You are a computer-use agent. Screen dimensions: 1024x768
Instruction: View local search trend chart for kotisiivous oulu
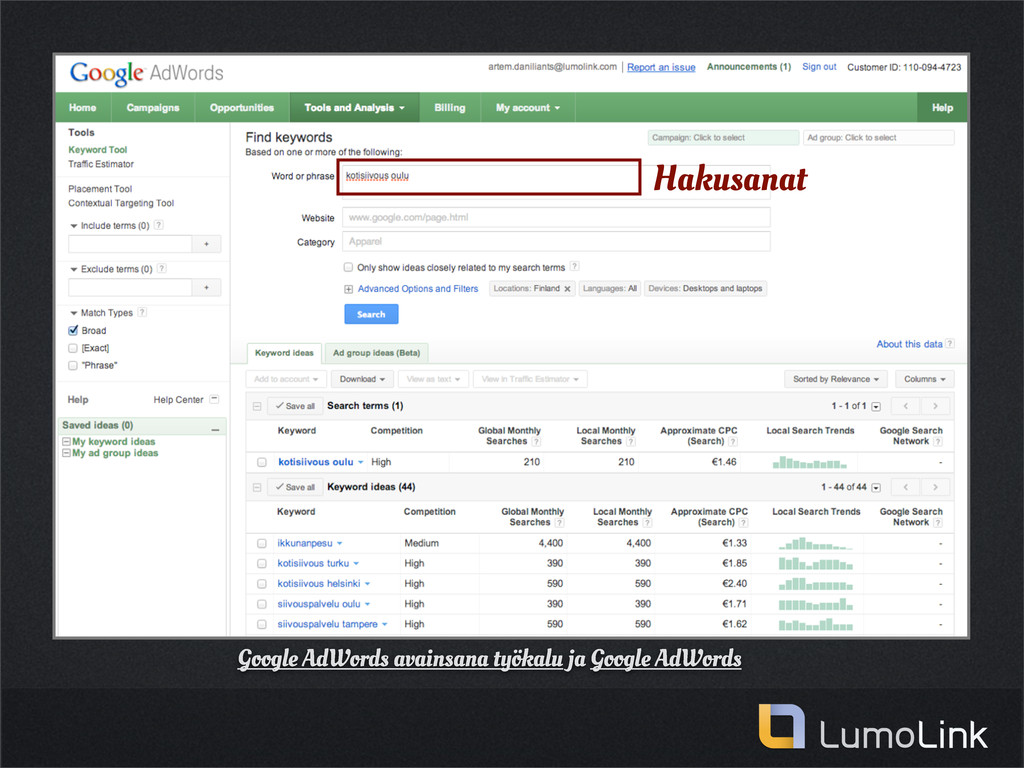point(810,462)
